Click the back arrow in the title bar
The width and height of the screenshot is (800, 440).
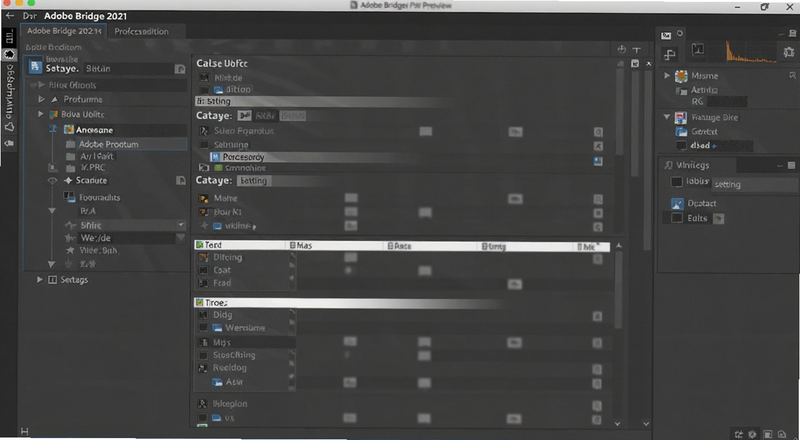(x=10, y=16)
